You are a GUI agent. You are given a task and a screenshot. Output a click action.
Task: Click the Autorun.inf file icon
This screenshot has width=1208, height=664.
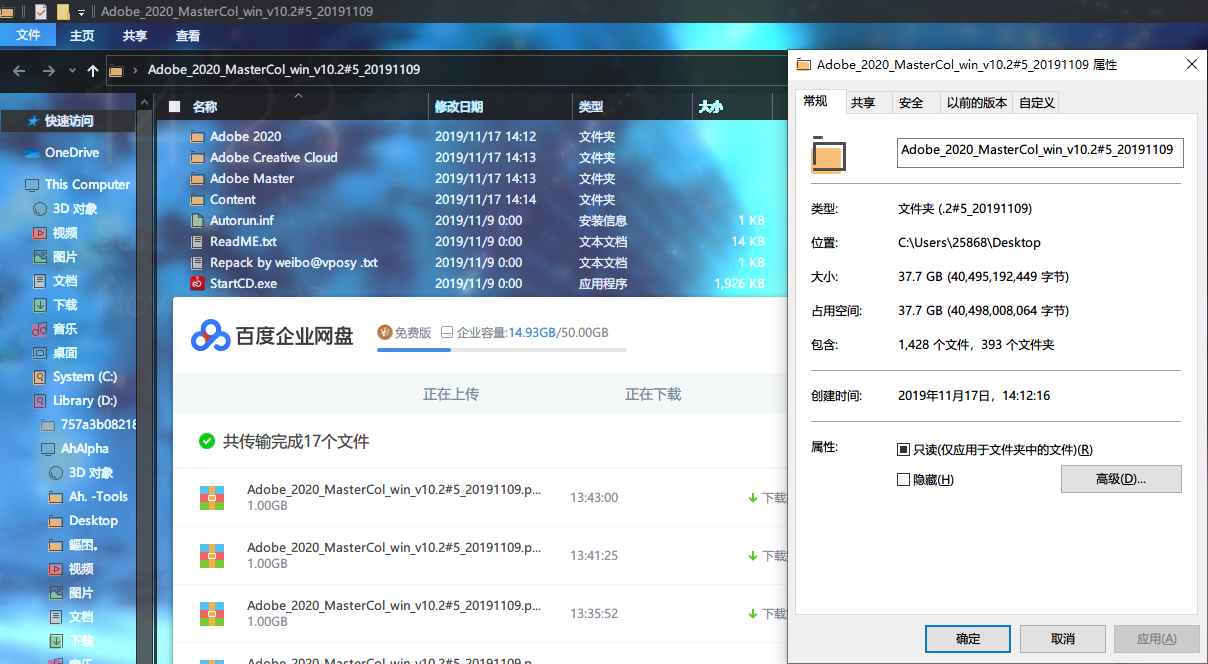click(197, 221)
